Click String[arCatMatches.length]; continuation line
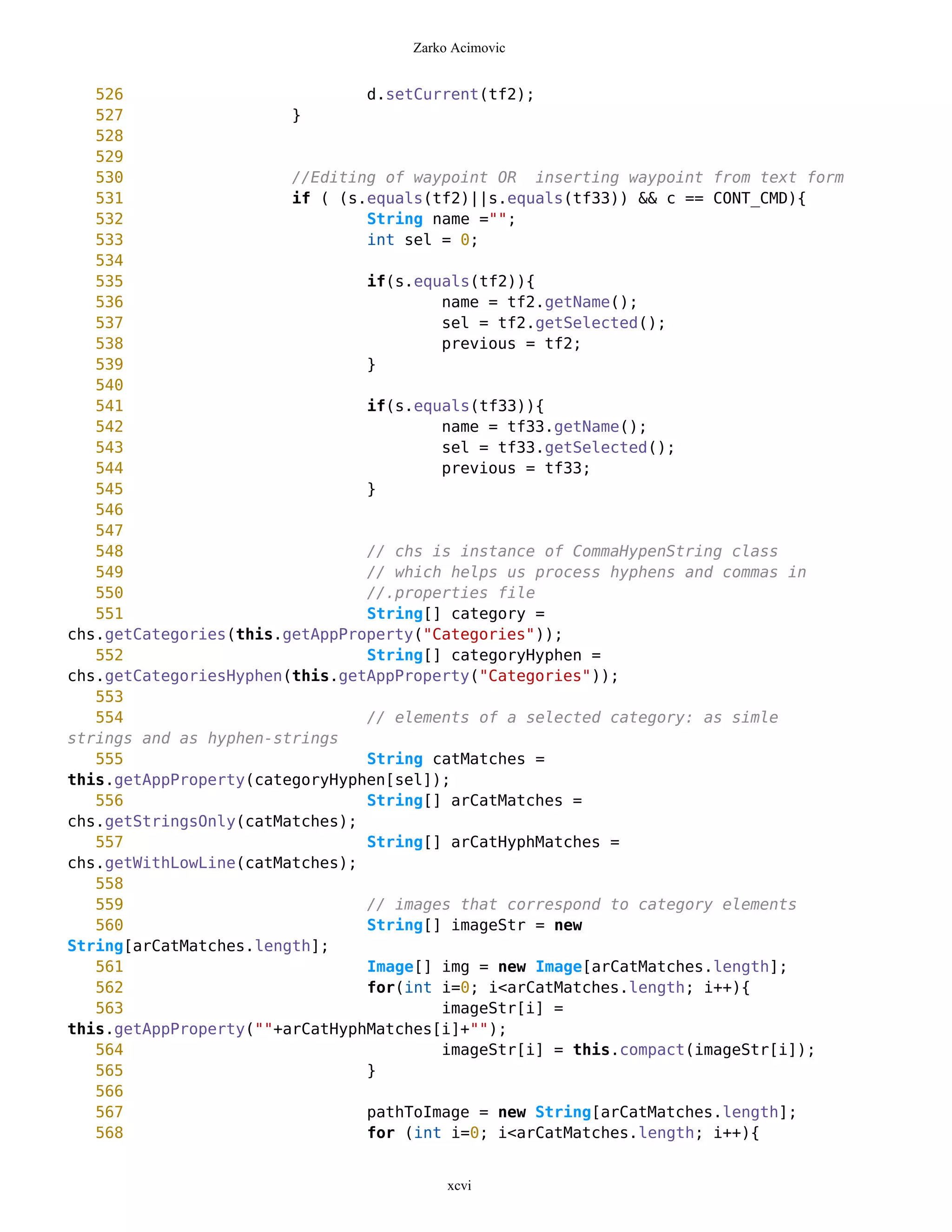This screenshot has width=952, height=1232. point(198,946)
